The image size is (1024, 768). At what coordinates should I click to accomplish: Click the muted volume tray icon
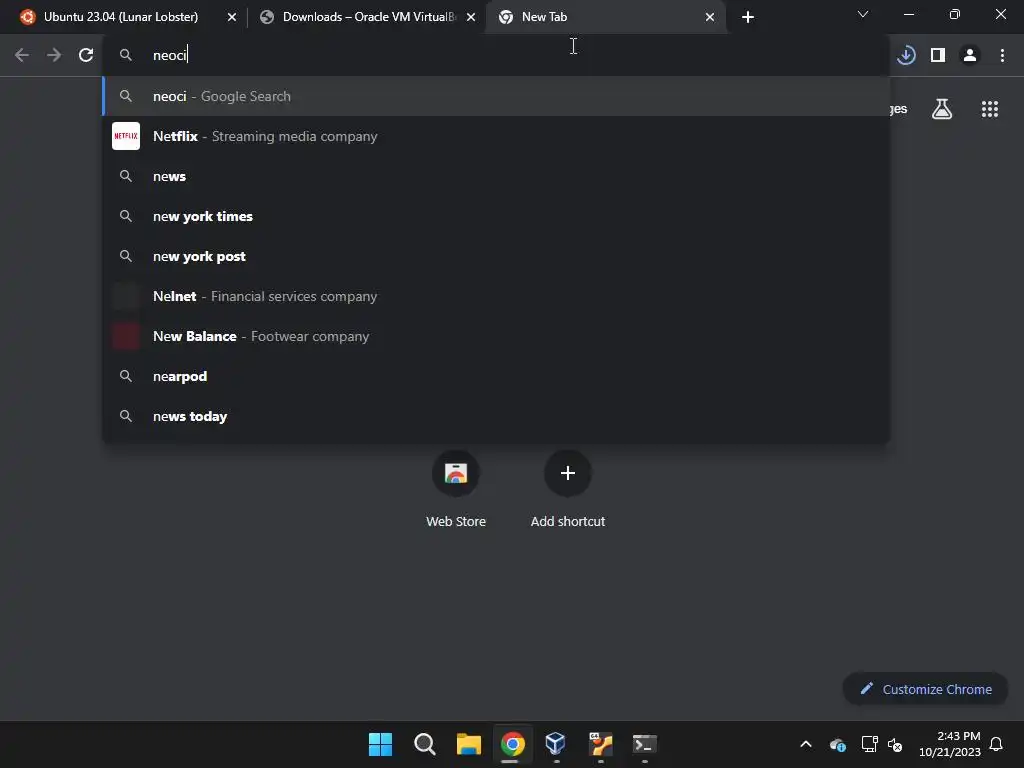pyautogui.click(x=895, y=744)
